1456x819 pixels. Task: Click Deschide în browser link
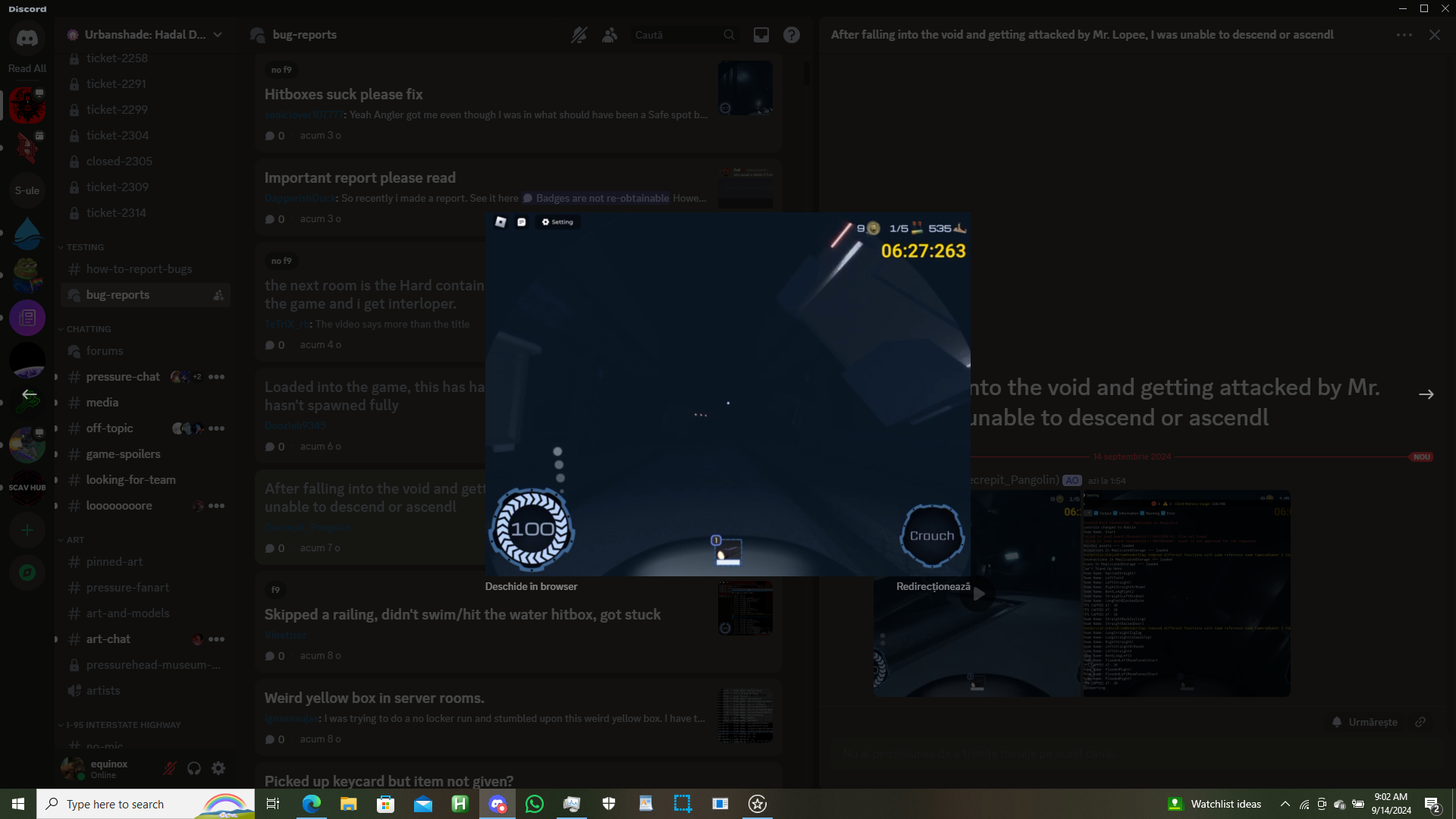click(531, 586)
